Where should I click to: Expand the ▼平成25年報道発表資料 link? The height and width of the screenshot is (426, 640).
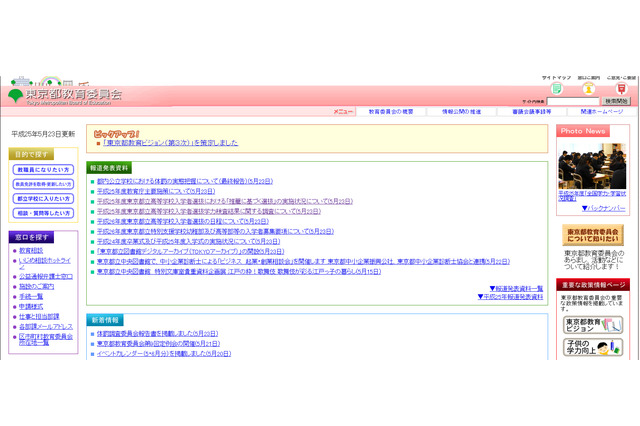(509, 296)
